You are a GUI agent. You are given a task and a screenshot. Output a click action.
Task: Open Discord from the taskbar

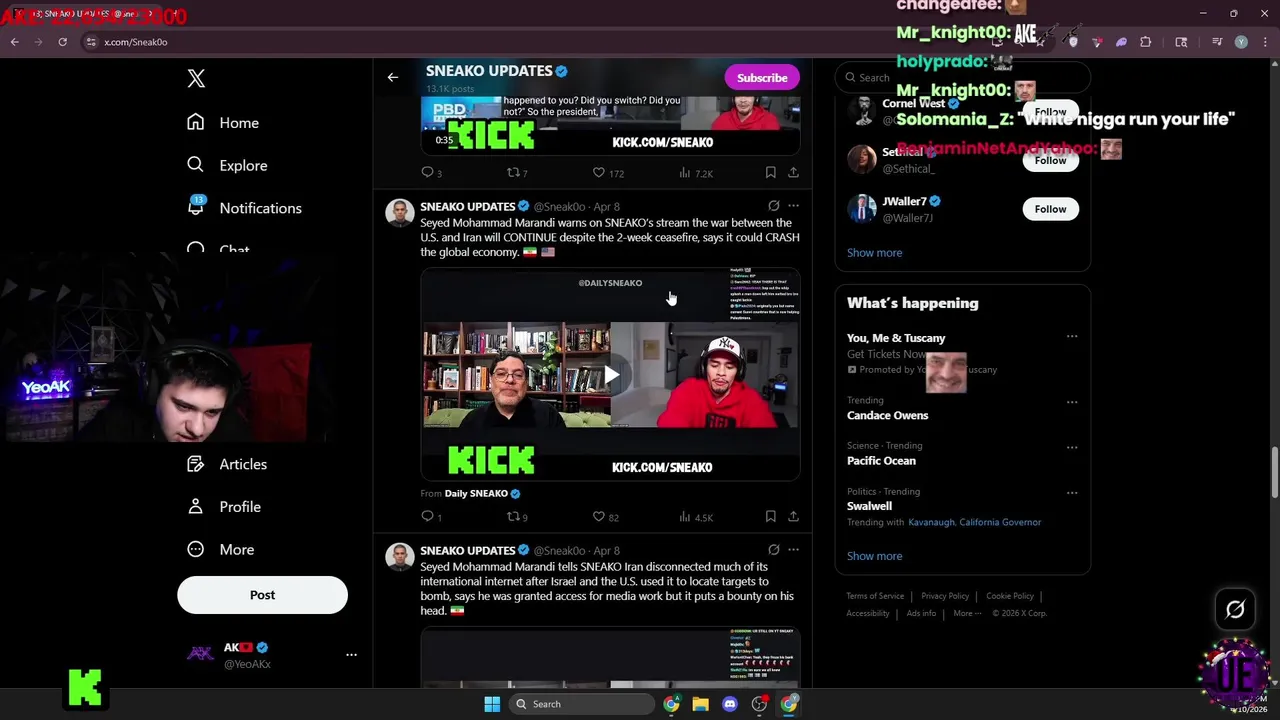click(x=730, y=704)
